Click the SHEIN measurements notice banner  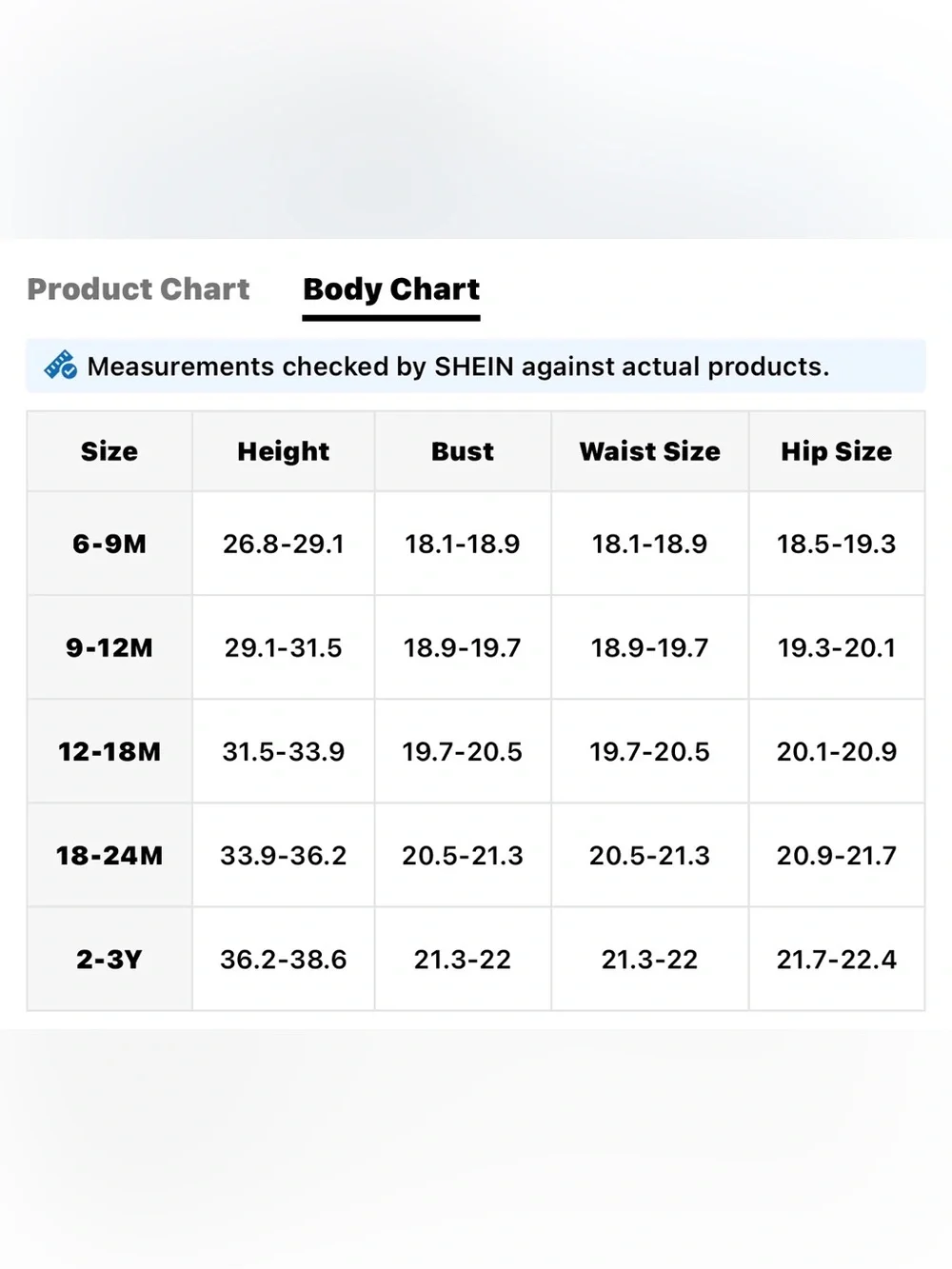point(476,366)
